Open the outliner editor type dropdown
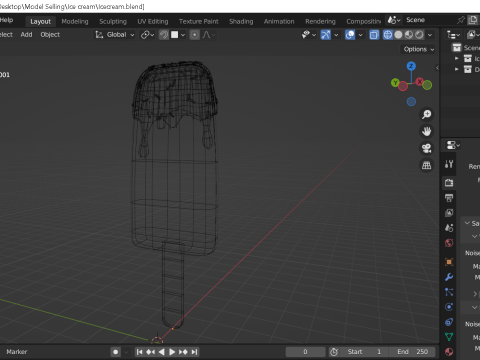Image resolution: width=480 pixels, height=360 pixels. [x=453, y=35]
